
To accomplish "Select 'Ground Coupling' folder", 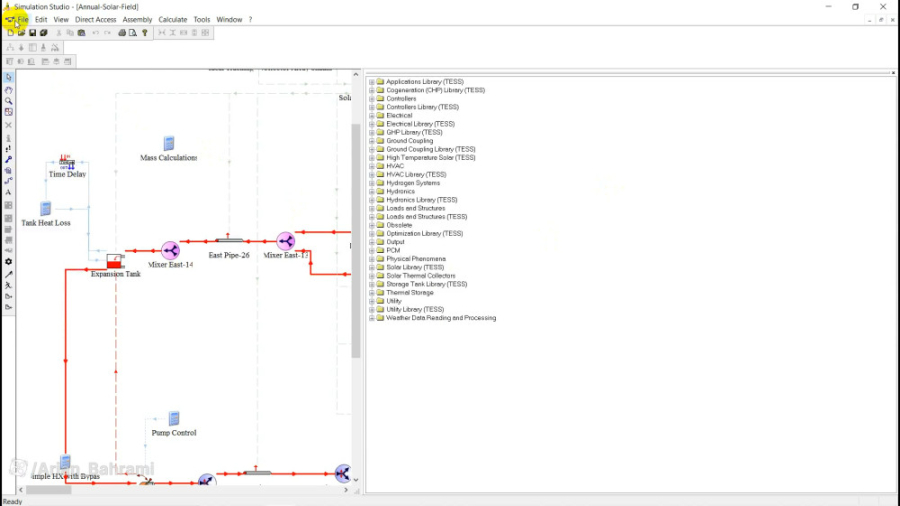I will pos(409,141).
